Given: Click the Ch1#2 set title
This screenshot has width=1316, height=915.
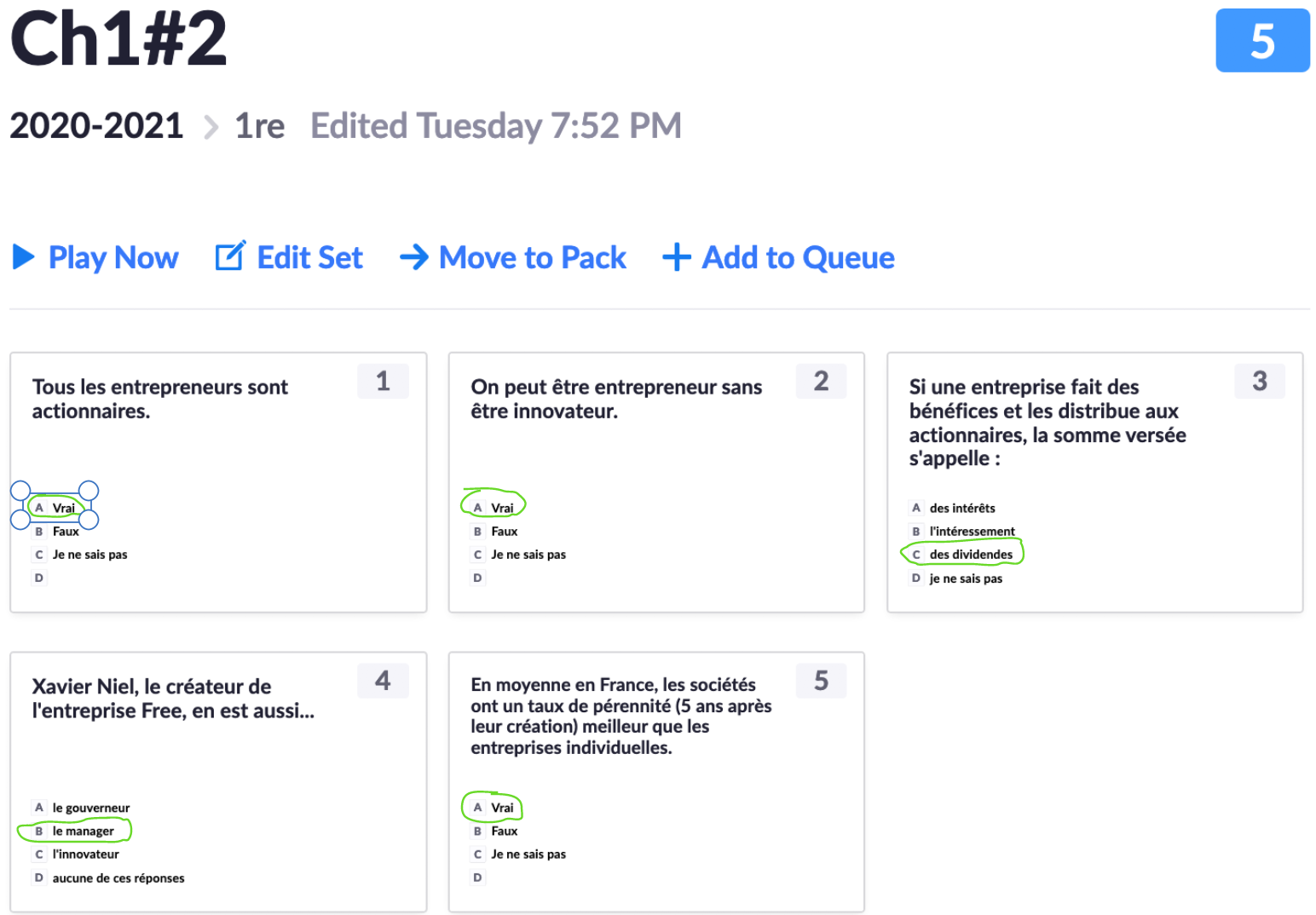Looking at the screenshot, I should tap(118, 38).
